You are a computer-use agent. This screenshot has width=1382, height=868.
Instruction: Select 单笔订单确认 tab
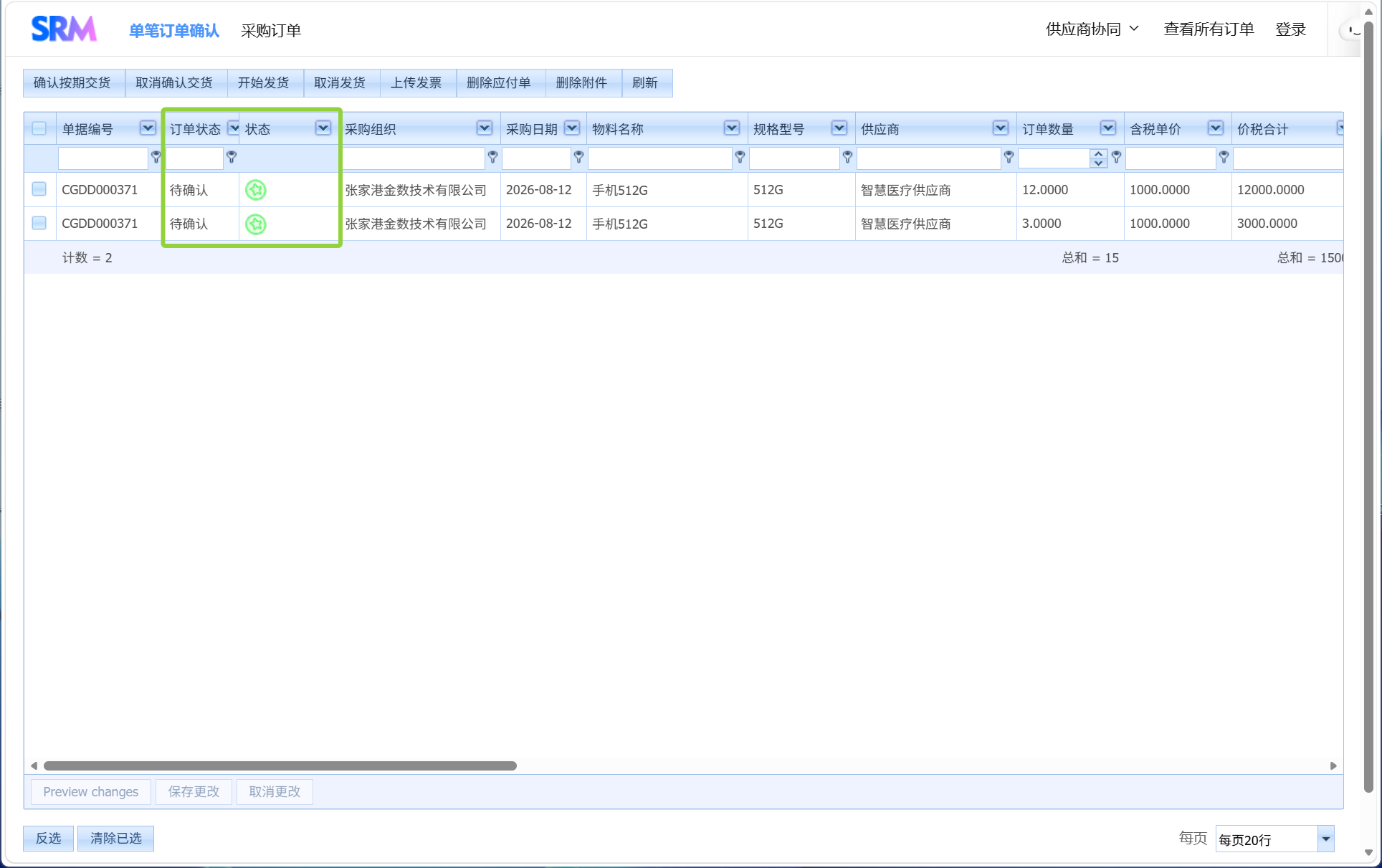click(174, 31)
